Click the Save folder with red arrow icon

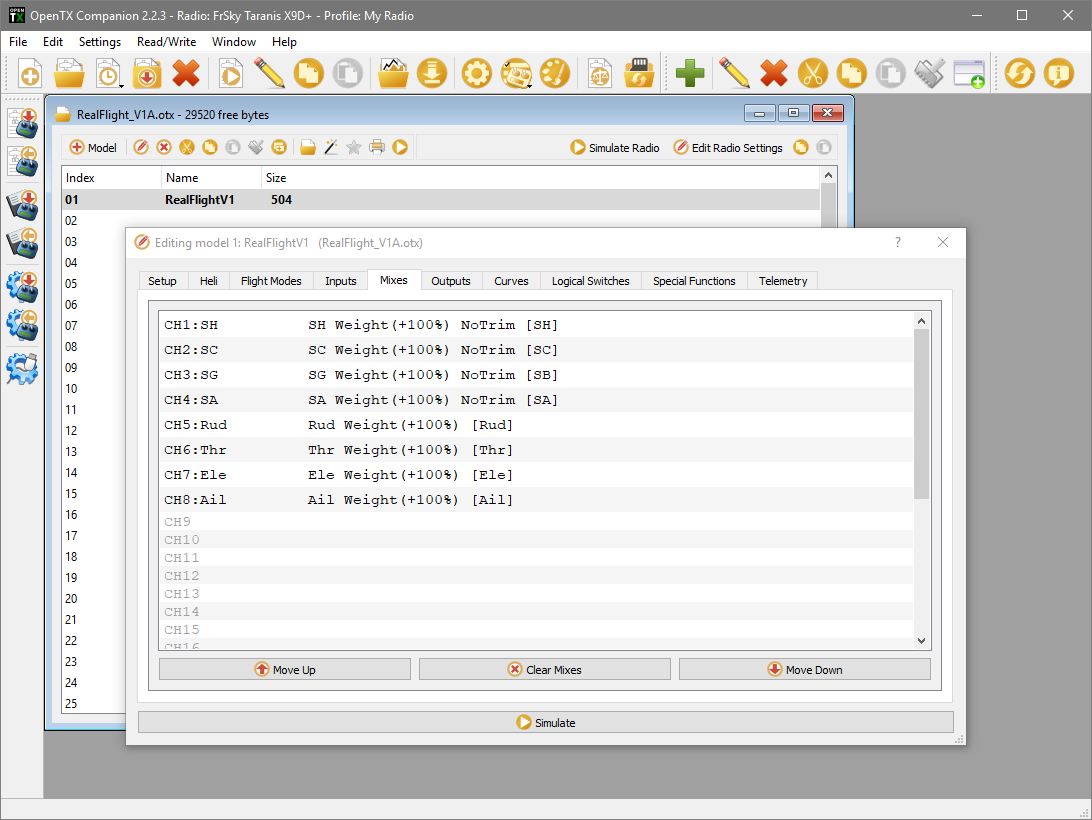pyautogui.click(x=147, y=73)
